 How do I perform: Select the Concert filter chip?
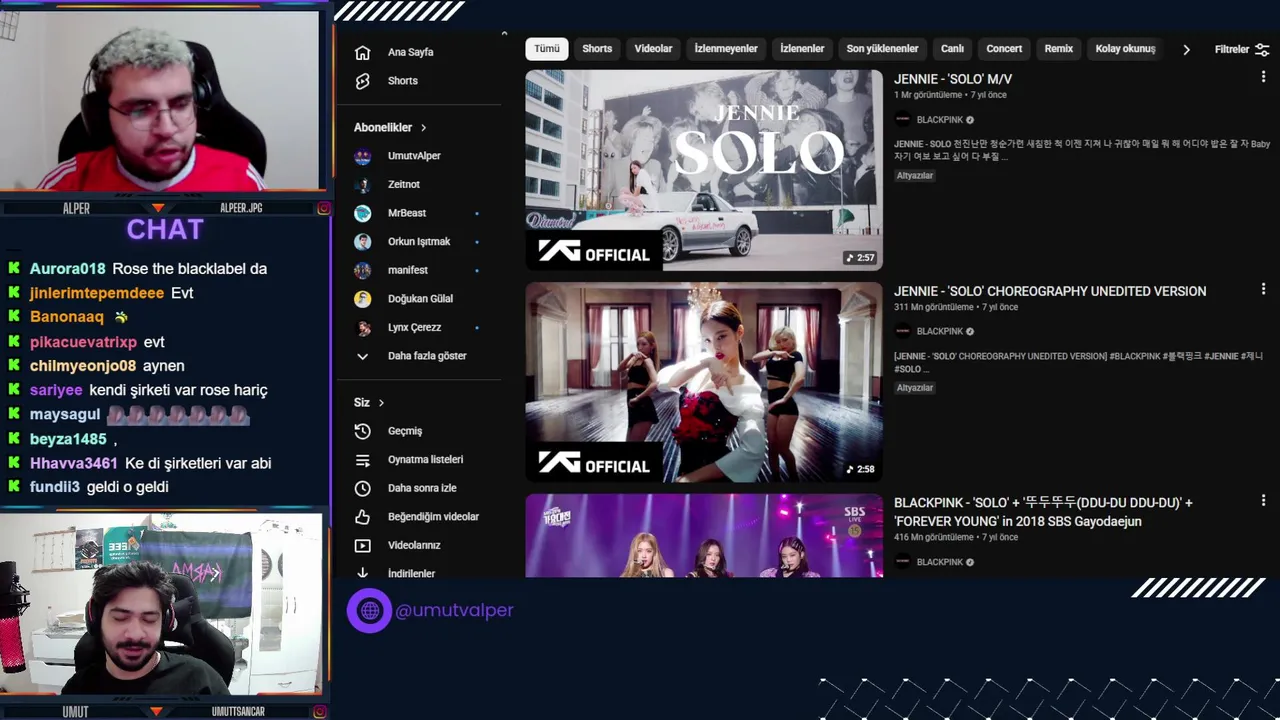[x=1004, y=49]
